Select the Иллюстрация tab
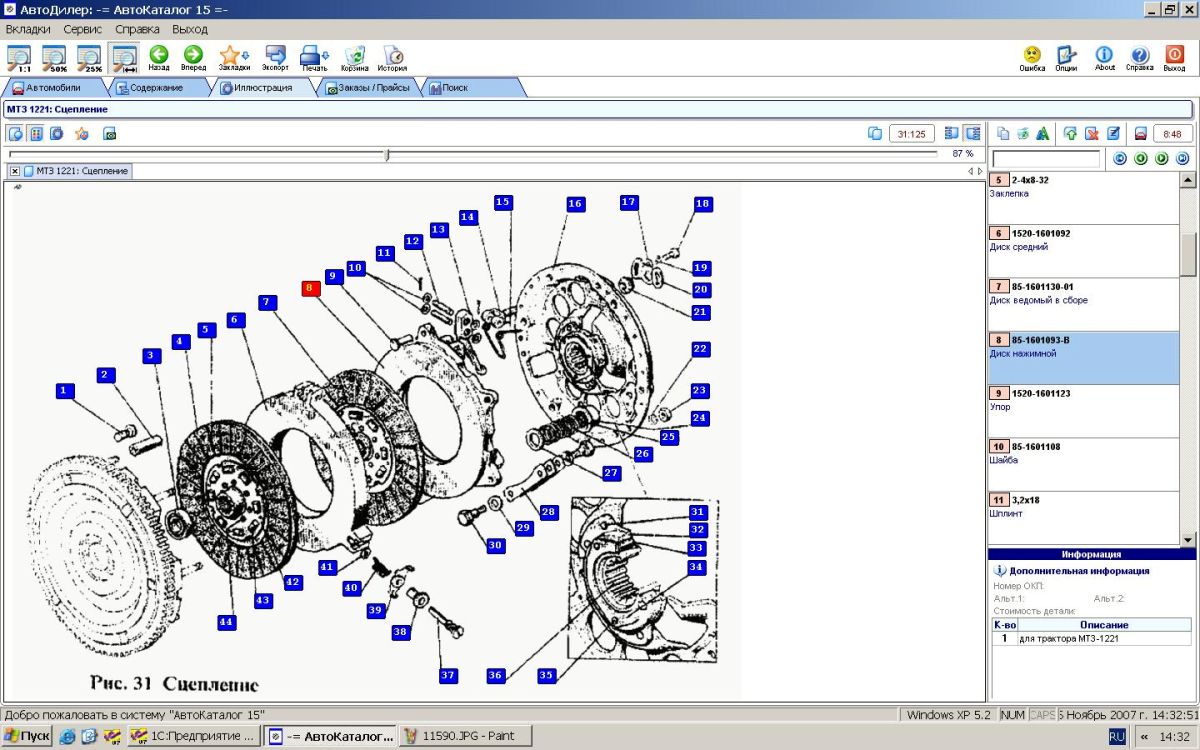Screen dimensions: 1200x750 click(262, 88)
